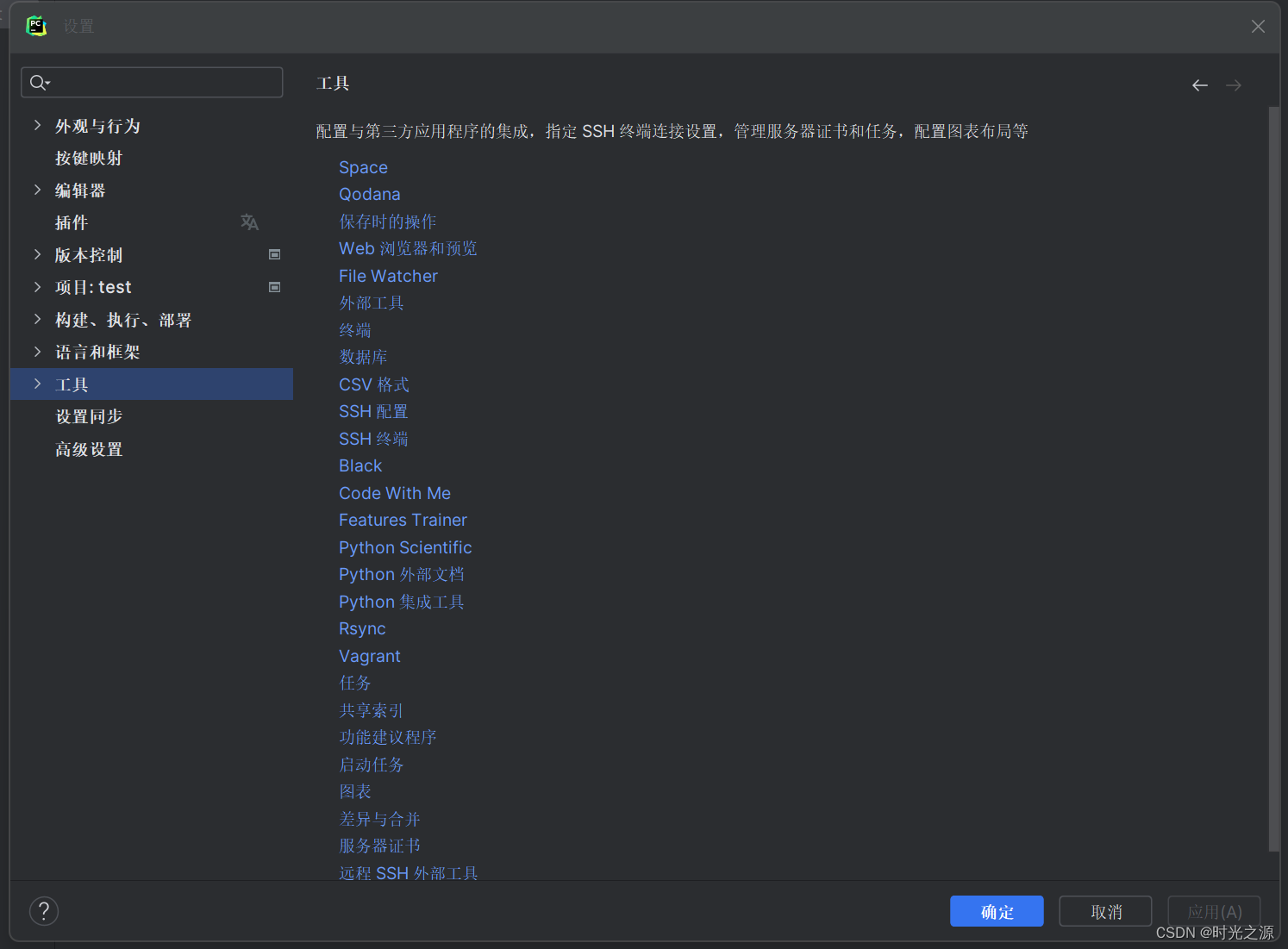Screen dimensions: 1288x949
Task: Click project-level icon beside 版本控制
Action: [x=274, y=254]
